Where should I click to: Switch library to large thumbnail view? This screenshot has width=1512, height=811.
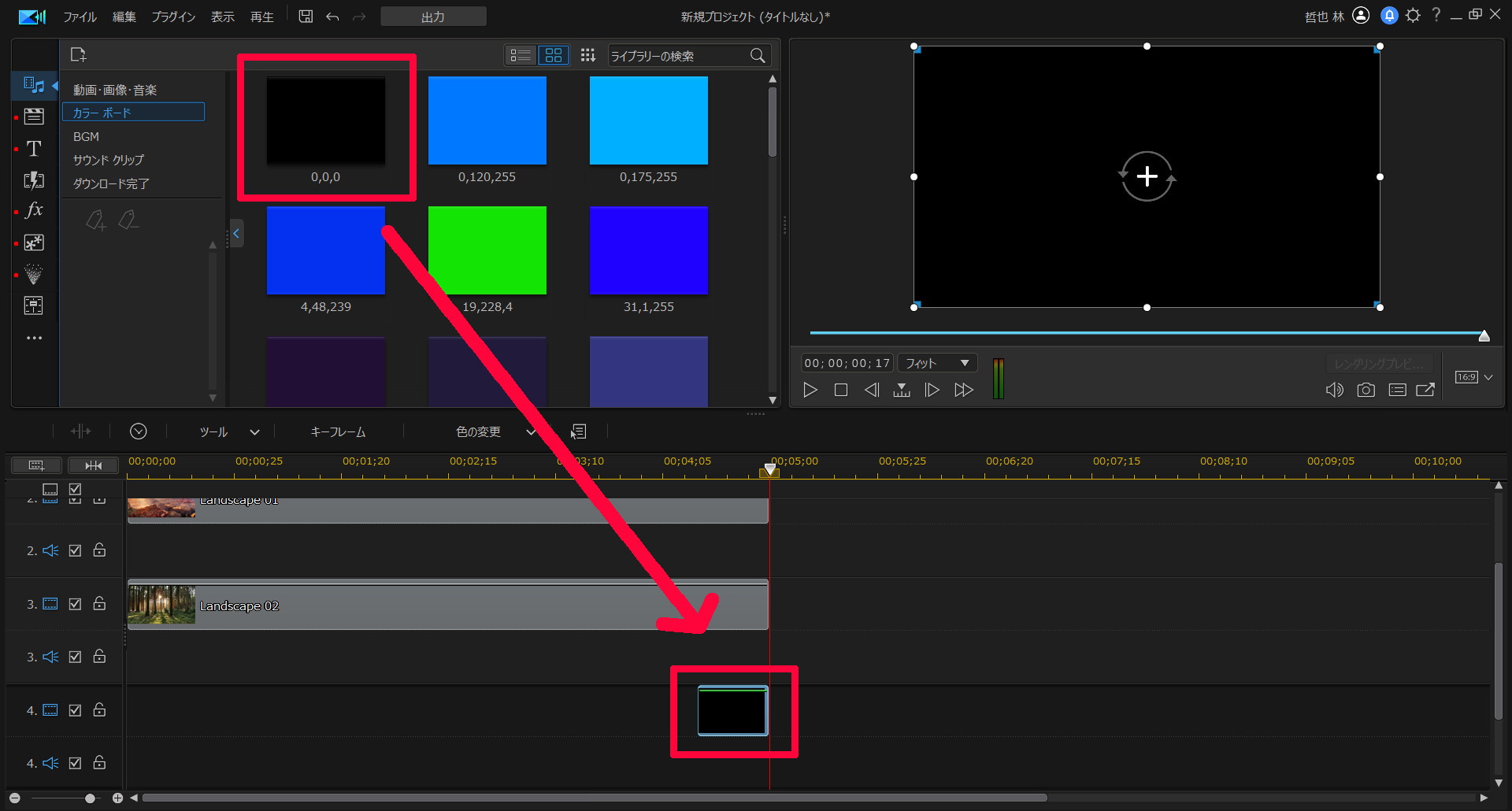pos(554,55)
